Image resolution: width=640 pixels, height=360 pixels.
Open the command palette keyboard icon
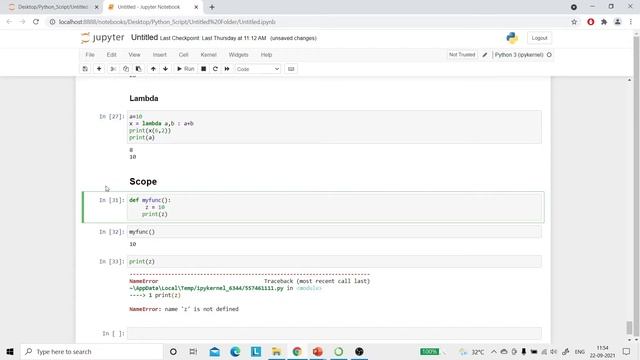pos(291,69)
